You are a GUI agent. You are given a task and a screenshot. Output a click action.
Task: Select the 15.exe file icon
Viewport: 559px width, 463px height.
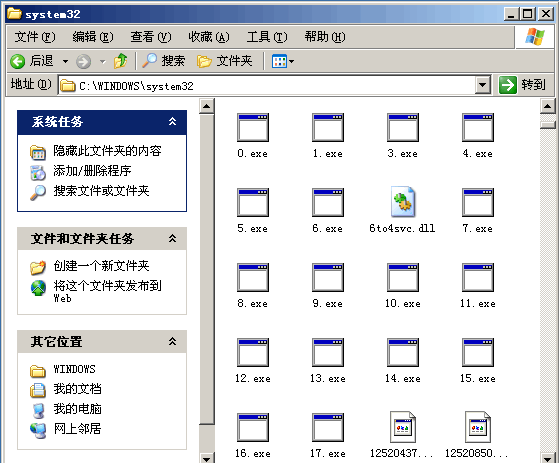(x=478, y=353)
